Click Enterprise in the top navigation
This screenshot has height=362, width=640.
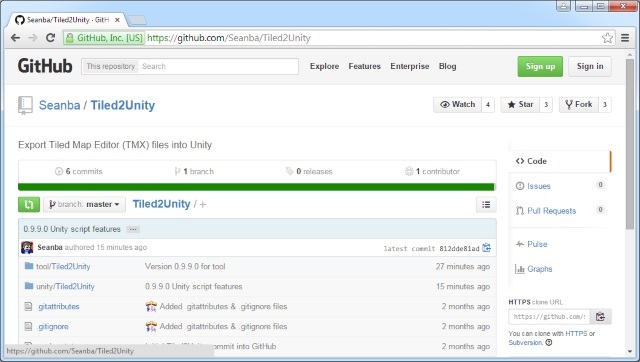(410, 66)
